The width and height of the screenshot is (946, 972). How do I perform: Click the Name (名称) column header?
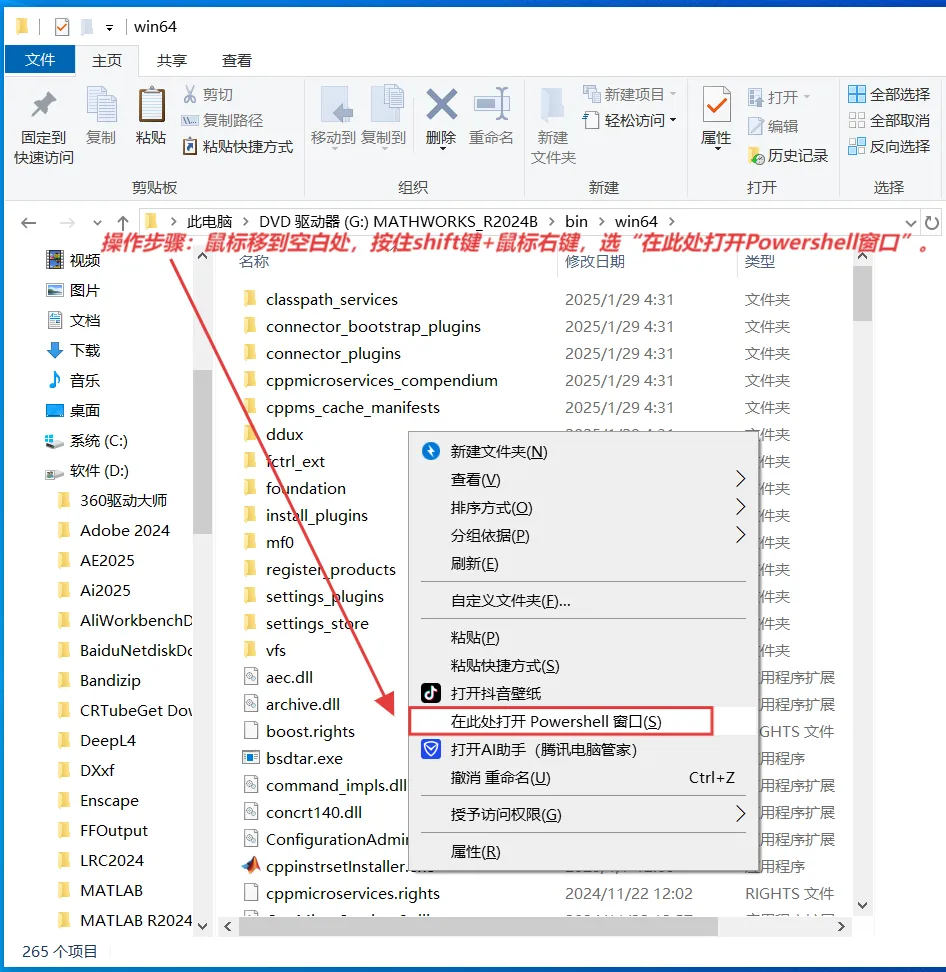[254, 262]
